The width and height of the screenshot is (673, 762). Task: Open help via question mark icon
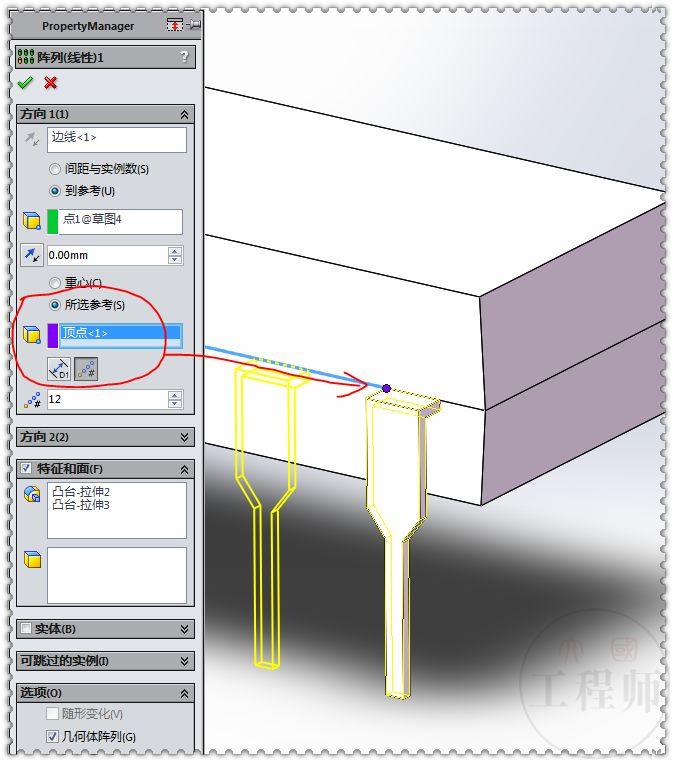pos(184,57)
